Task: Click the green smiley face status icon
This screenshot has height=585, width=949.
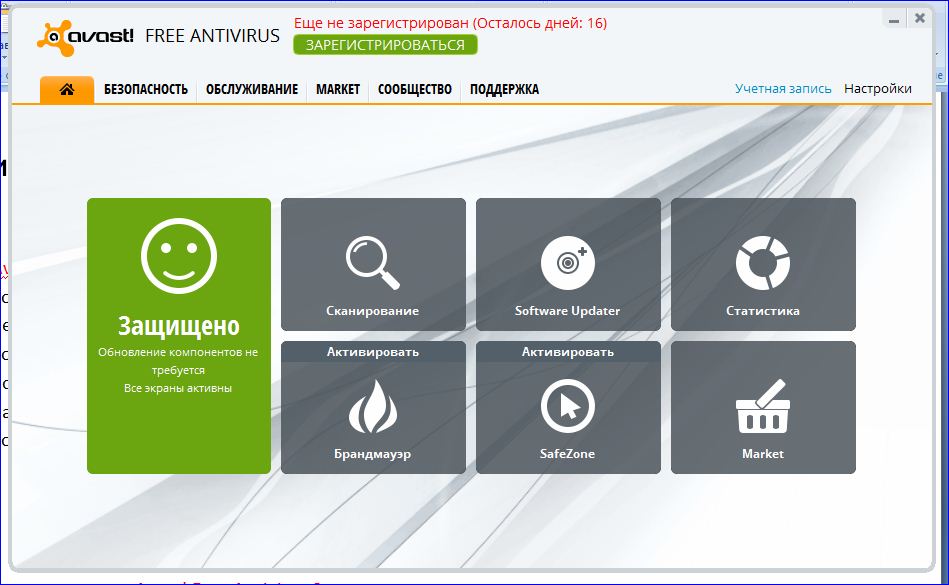Action: tap(179, 256)
